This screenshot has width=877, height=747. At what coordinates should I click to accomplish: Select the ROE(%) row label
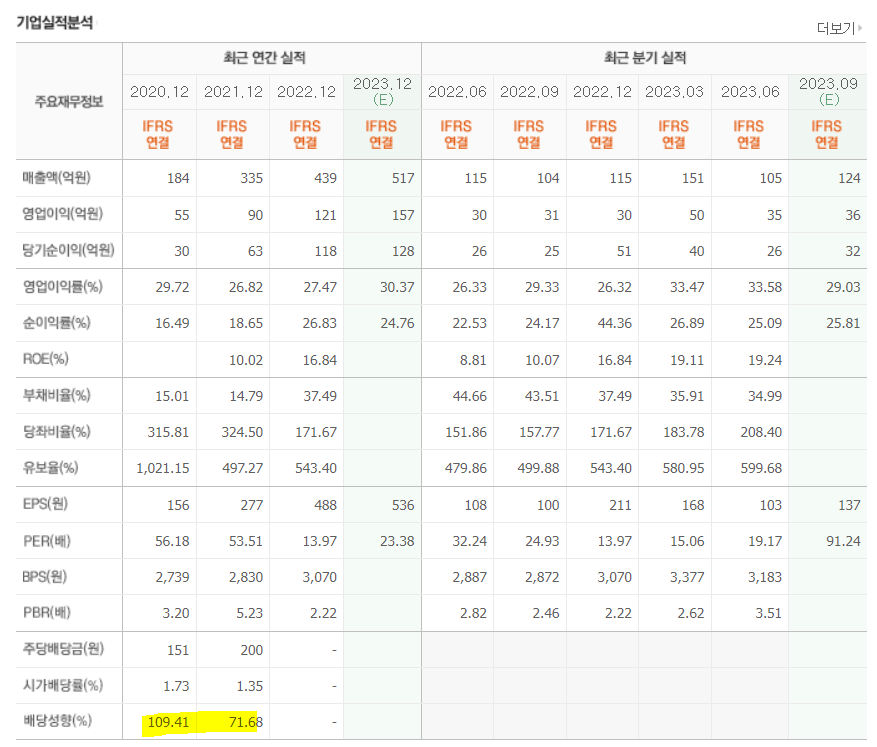pos(46,359)
